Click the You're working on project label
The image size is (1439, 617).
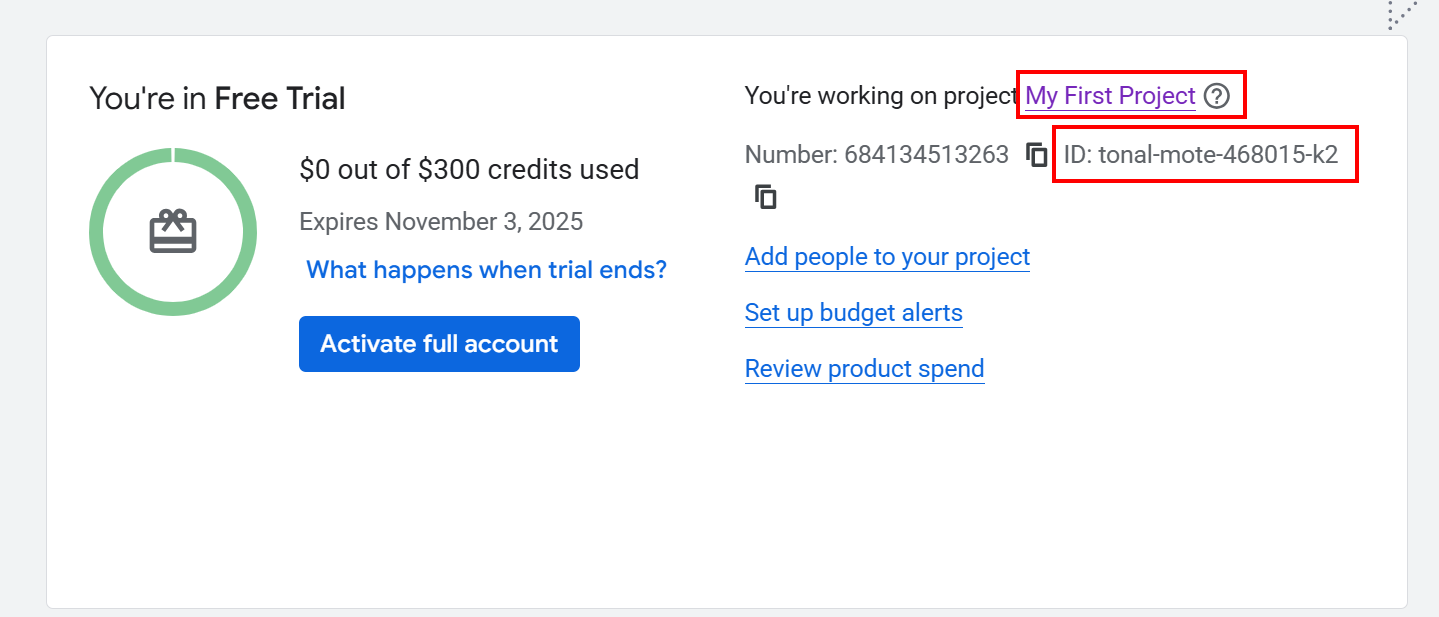pyautogui.click(x=878, y=95)
